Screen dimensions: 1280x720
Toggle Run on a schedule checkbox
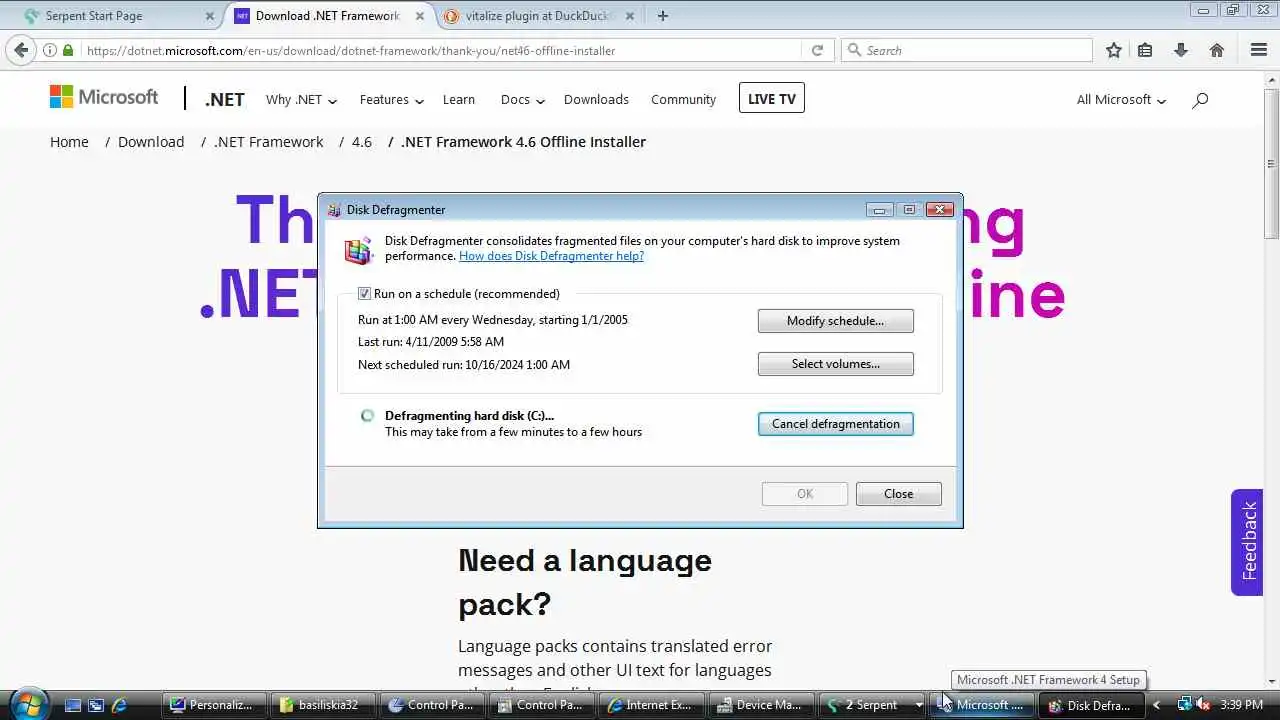click(x=365, y=294)
